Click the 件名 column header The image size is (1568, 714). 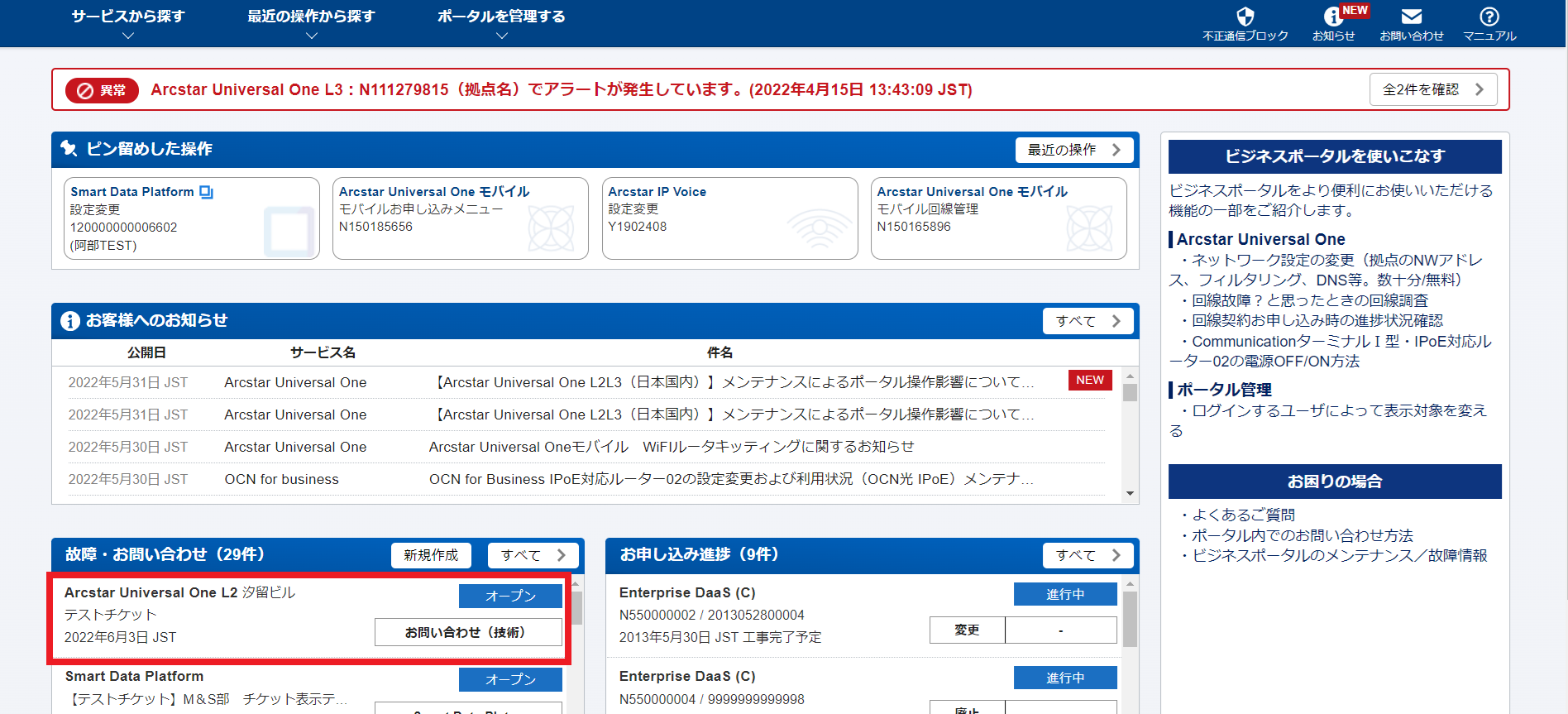pos(719,352)
